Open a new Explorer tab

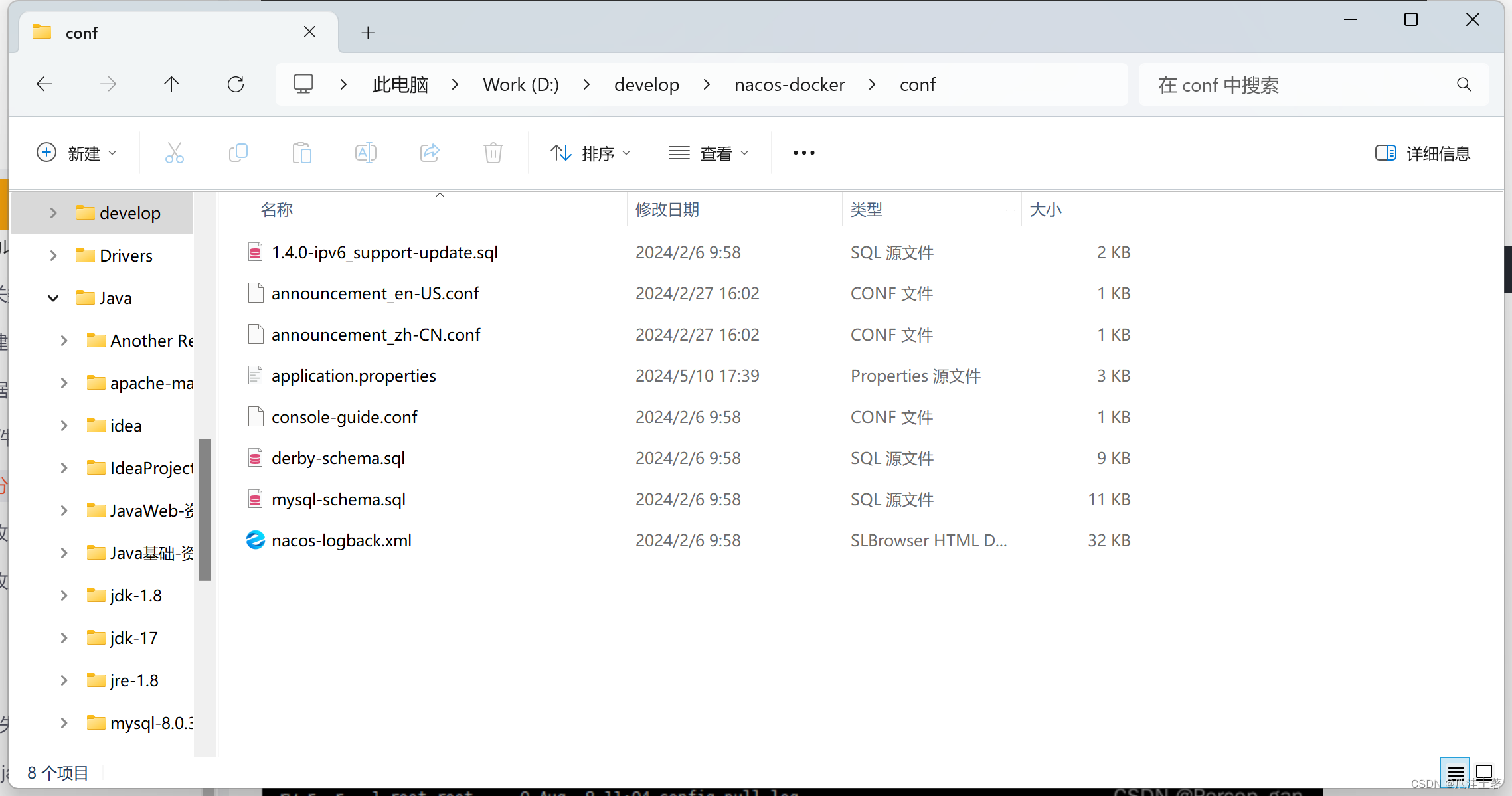(368, 32)
